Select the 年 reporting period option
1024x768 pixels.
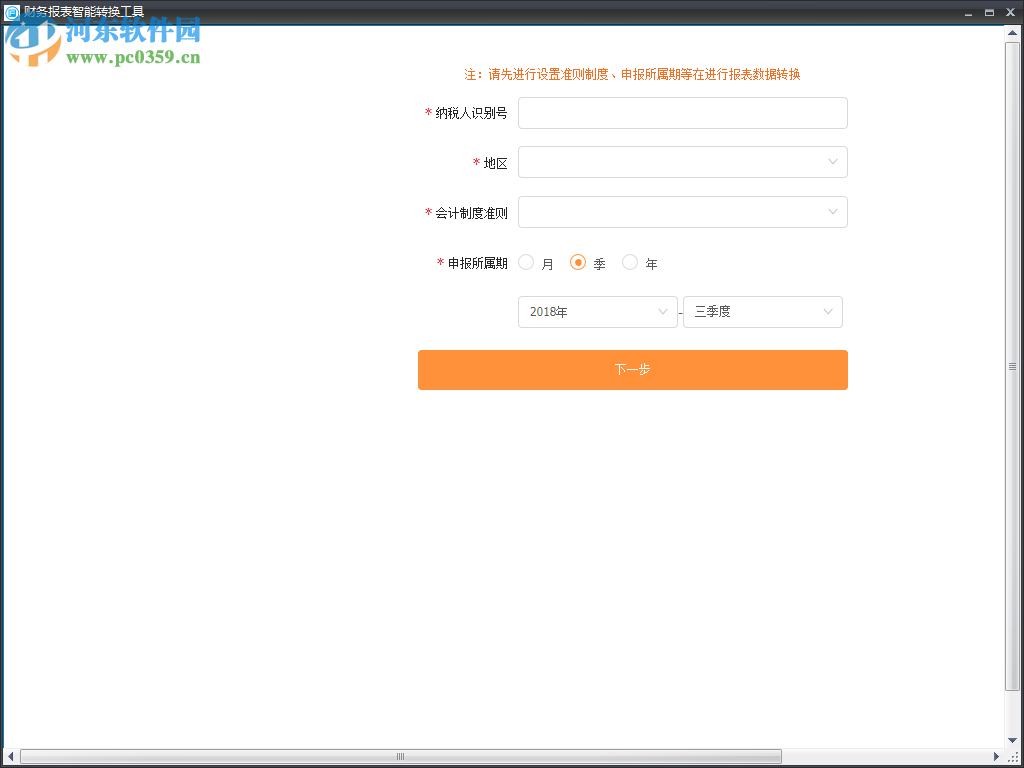pos(630,262)
